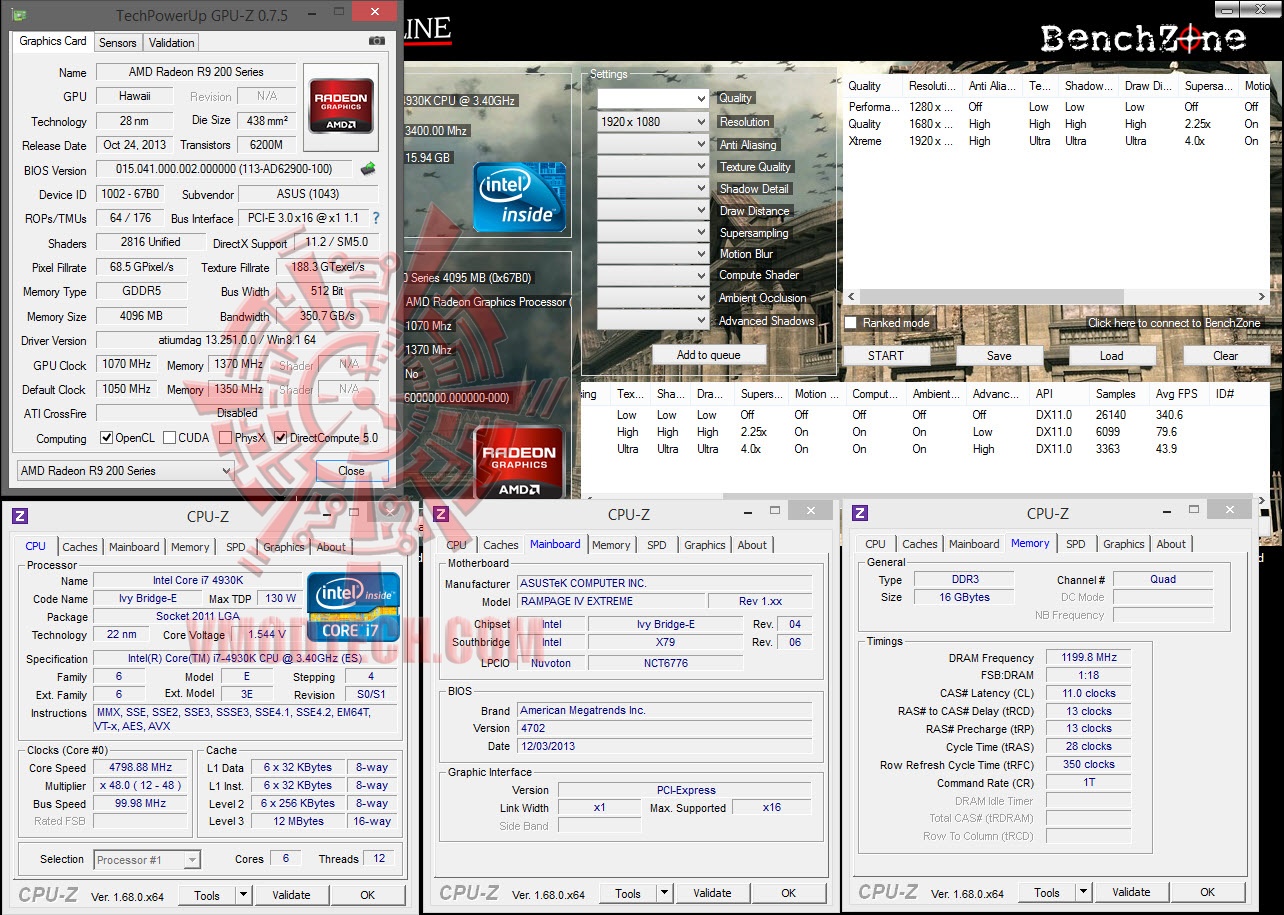1284x915 pixels.
Task: Click the Close button in GPU-Z
Action: 351,470
